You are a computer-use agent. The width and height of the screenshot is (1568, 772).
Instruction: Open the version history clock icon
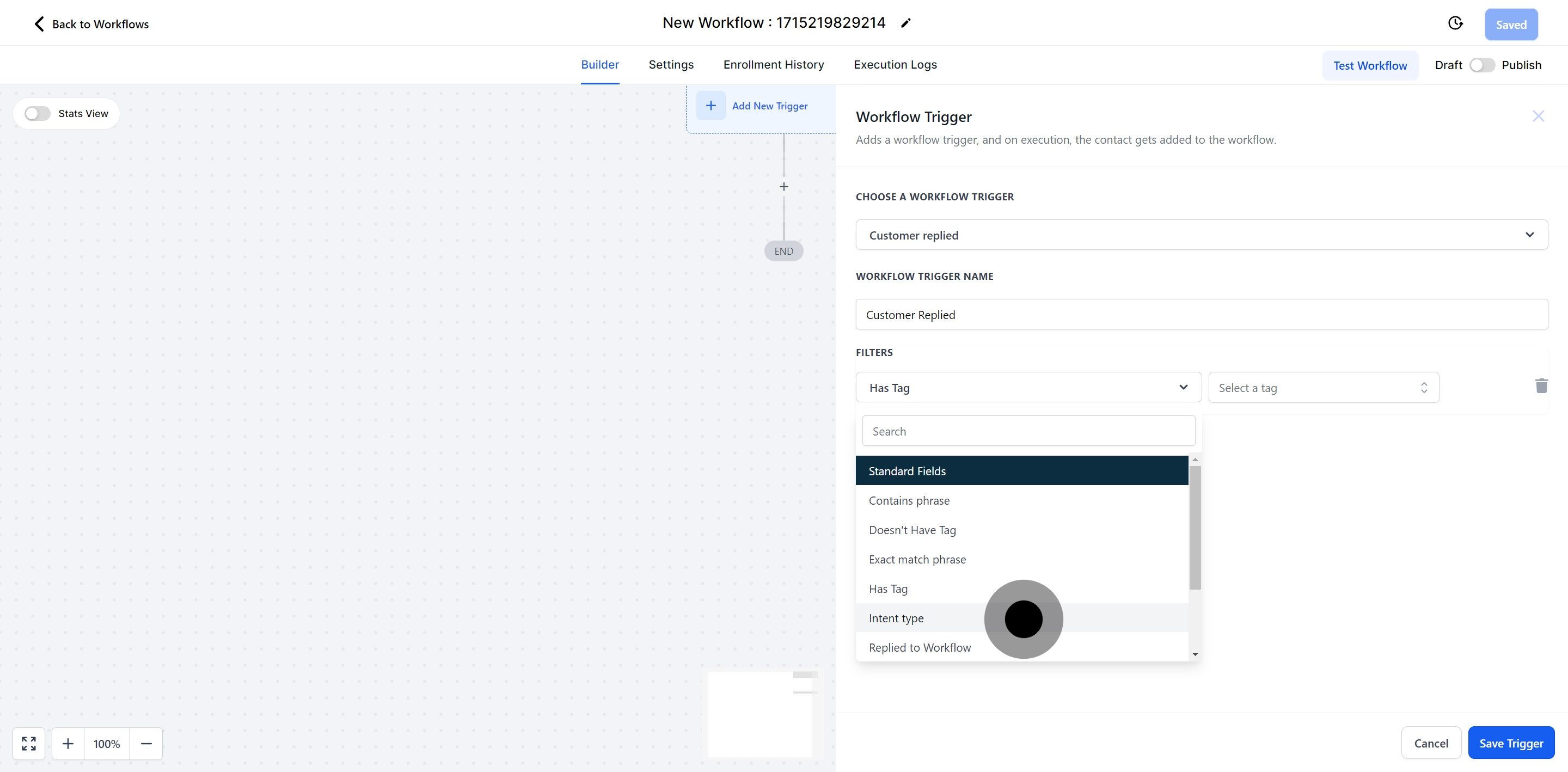(x=1455, y=23)
